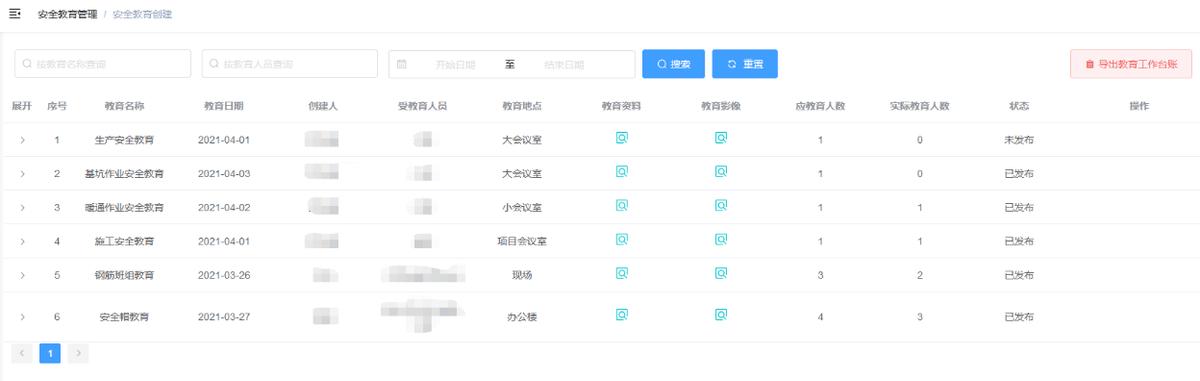View education materials icon for 施工安全教育
Screen dimensions: 1200x381
pos(621,240)
